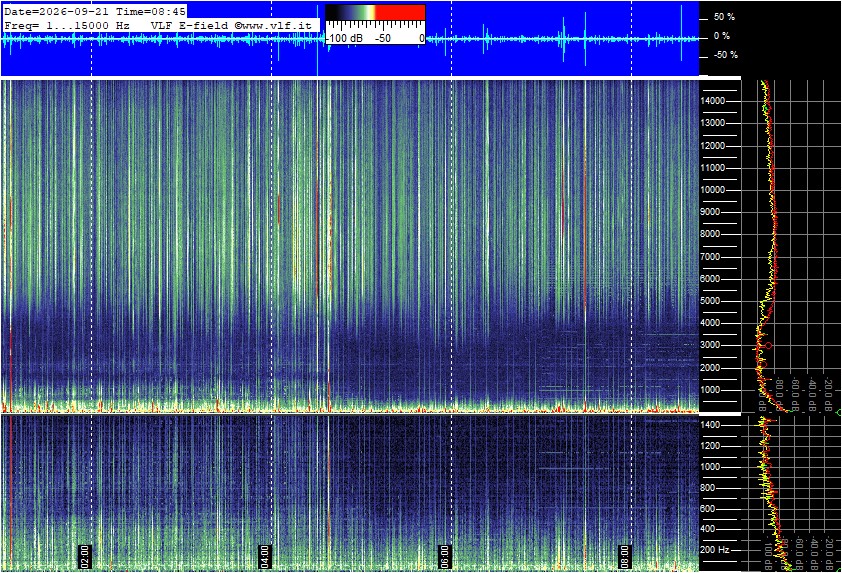Click the 11000 frequency axis label
This screenshot has width=842, height=573.
coord(714,168)
